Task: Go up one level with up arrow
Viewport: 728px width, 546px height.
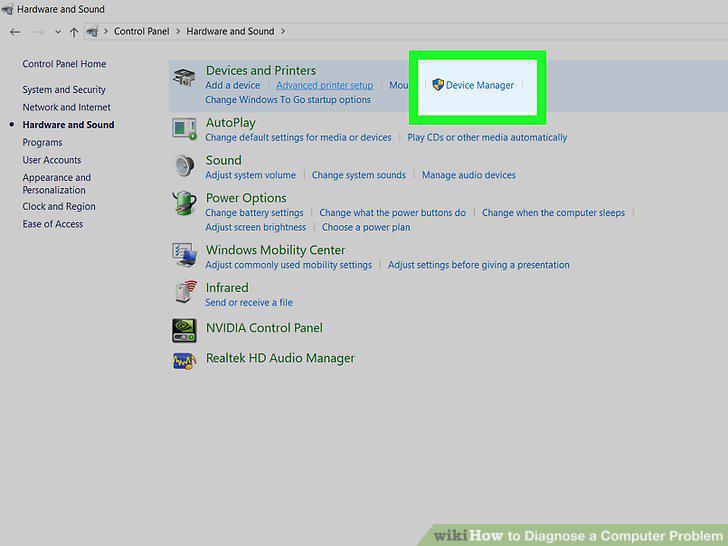Action: tap(74, 32)
